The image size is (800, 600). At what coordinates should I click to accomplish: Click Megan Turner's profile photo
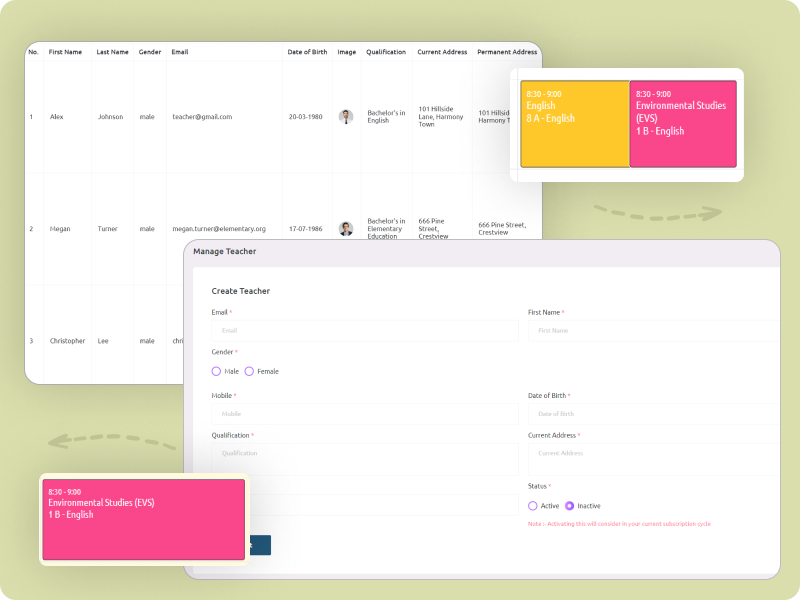point(346,228)
